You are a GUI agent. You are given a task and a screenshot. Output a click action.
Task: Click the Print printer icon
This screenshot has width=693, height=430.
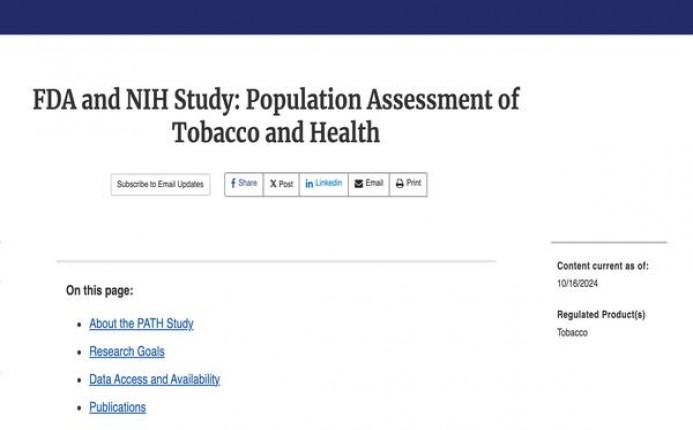[400, 184]
